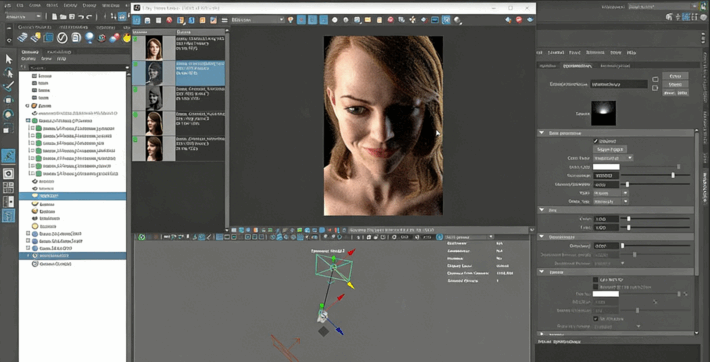Image resolution: width=710 pixels, height=362 pixels.
Task: Enable the first unchecked checkbox in the last section
Action: pyautogui.click(x=595, y=280)
